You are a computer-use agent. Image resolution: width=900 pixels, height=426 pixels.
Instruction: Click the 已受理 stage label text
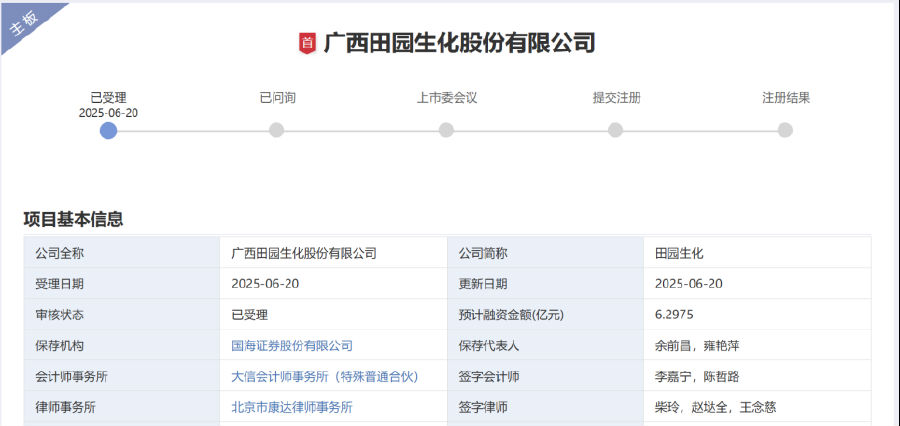[108, 98]
